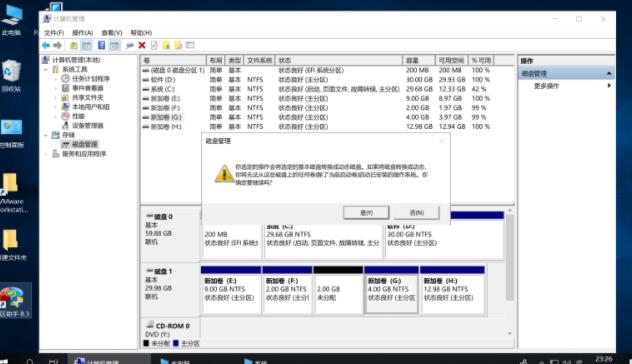Sort by the 可用空间 column header
This screenshot has height=364, width=632.
coord(451,60)
